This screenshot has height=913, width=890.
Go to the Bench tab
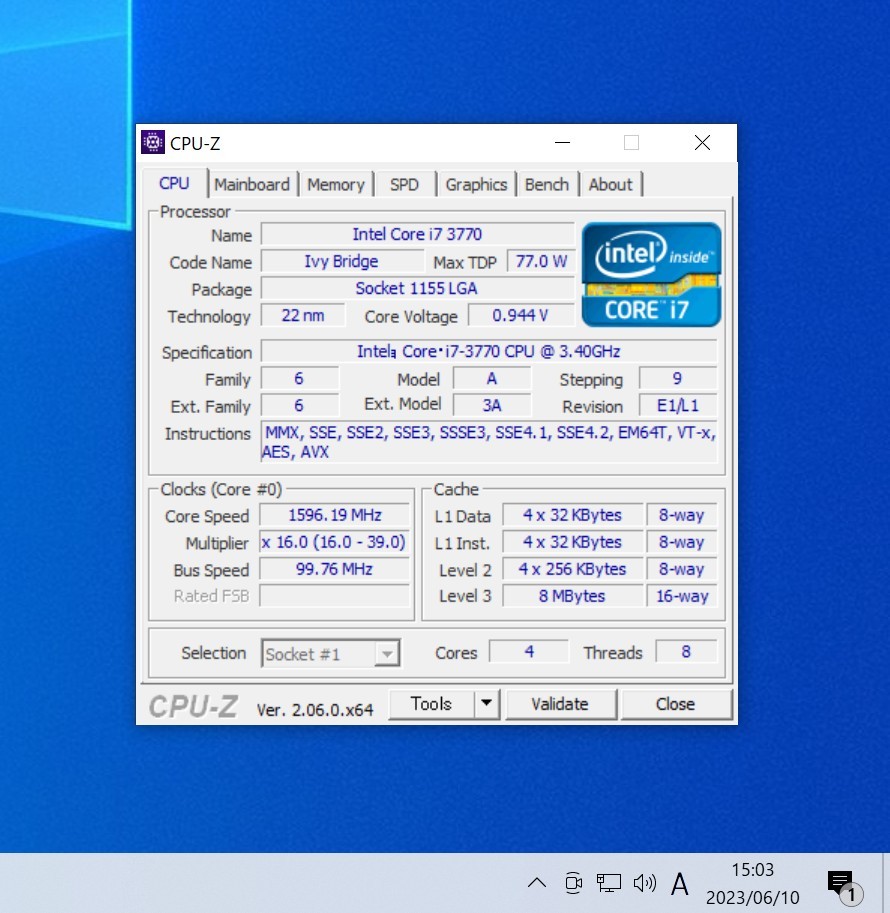point(547,185)
